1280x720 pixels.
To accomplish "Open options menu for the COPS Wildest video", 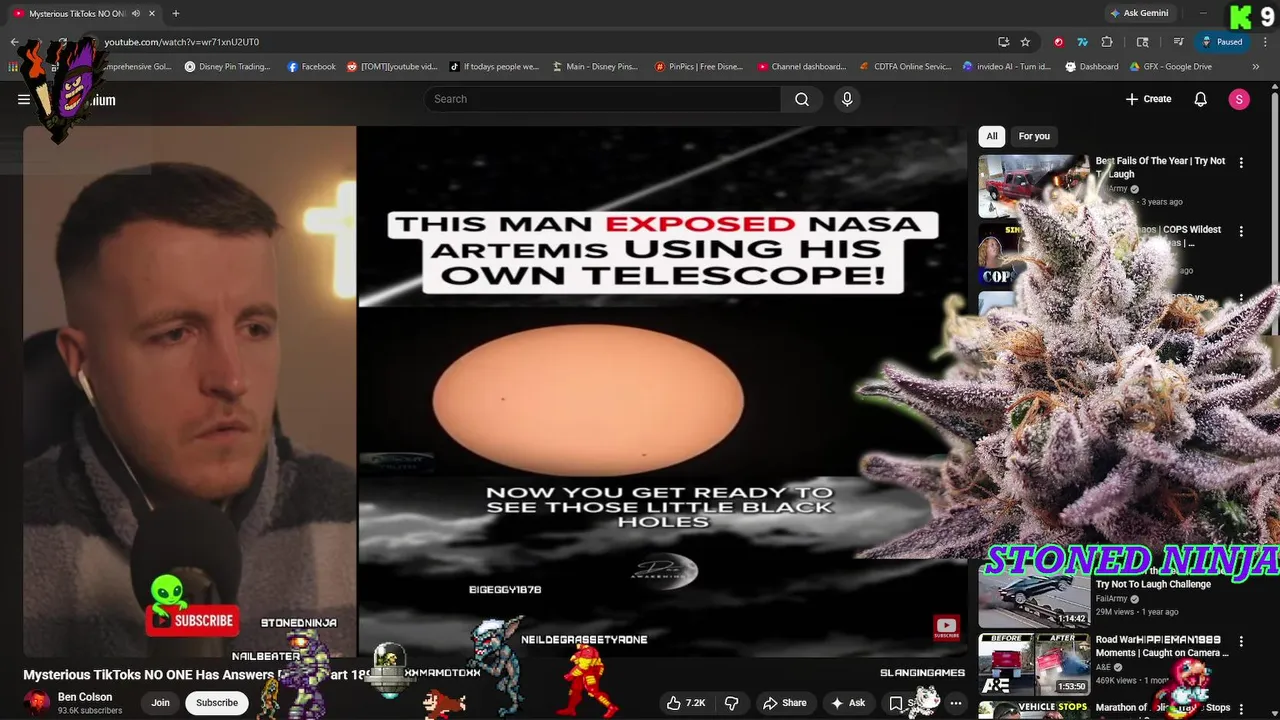I will click(x=1241, y=231).
